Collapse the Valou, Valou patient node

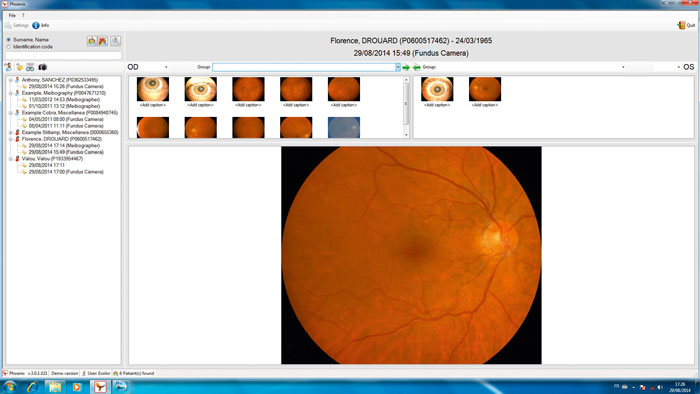click(11, 159)
